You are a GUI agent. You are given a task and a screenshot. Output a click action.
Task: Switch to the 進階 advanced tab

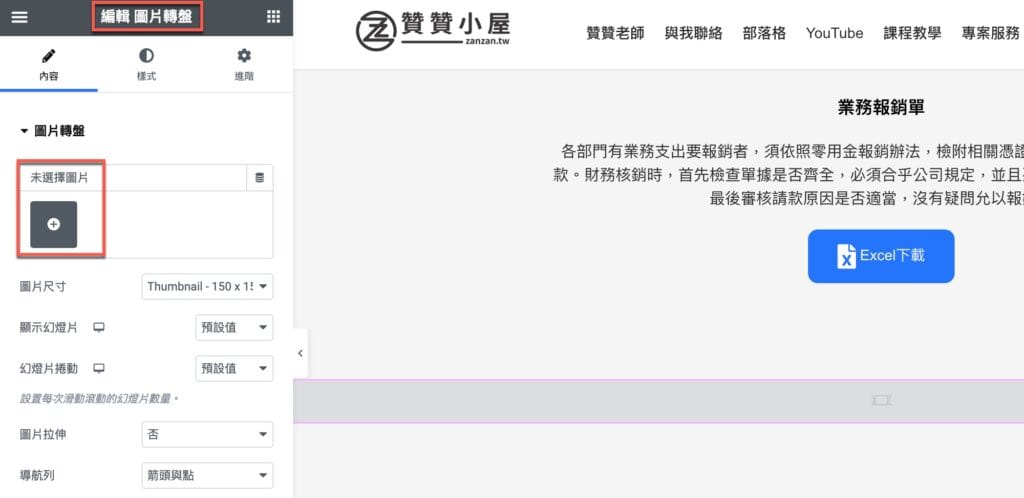pyautogui.click(x=244, y=65)
